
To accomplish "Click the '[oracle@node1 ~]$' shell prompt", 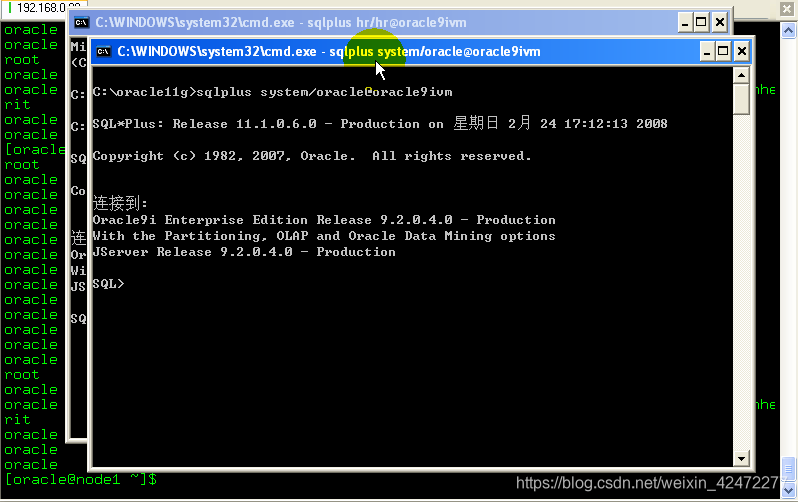I will pos(80,479).
